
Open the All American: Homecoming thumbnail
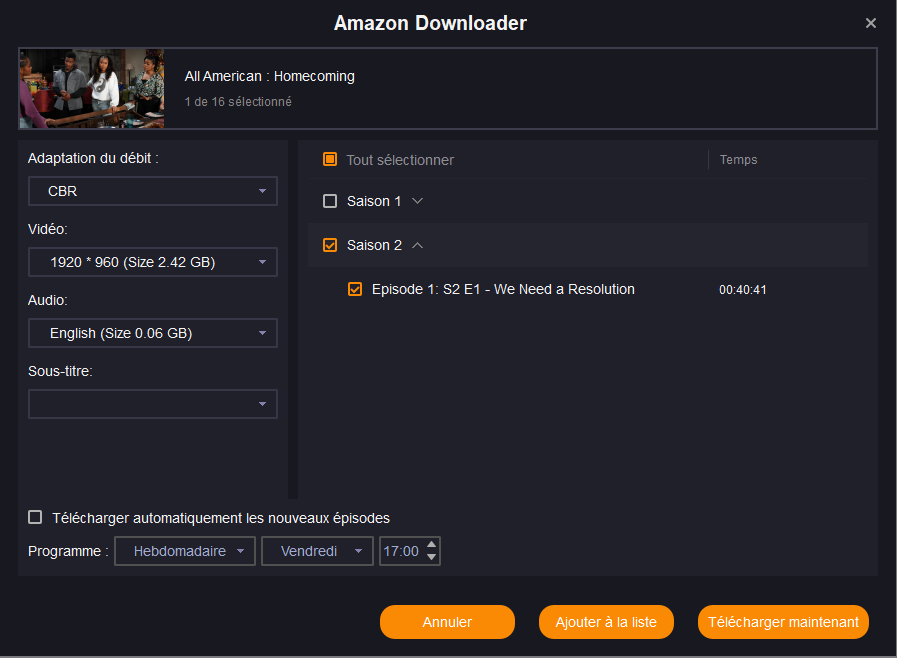tap(92, 88)
